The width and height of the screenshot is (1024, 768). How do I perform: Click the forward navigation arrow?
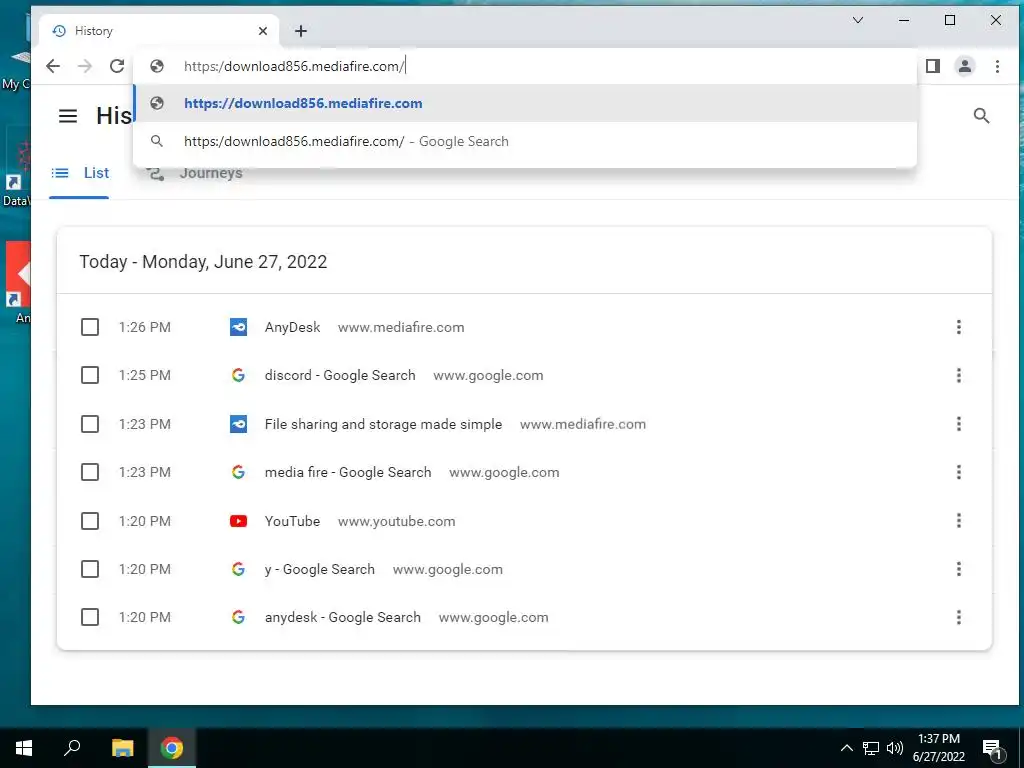point(85,66)
